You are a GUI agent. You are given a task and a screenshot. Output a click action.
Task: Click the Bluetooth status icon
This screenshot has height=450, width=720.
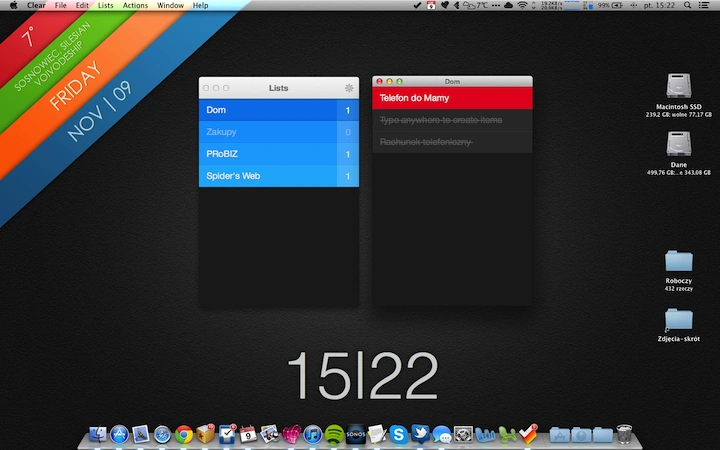tap(456, 6)
